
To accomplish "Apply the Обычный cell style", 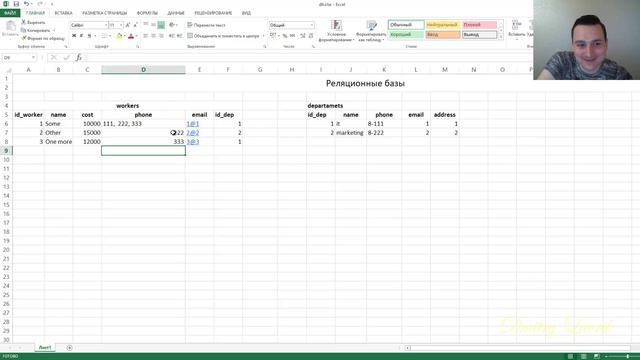I will click(x=406, y=25).
